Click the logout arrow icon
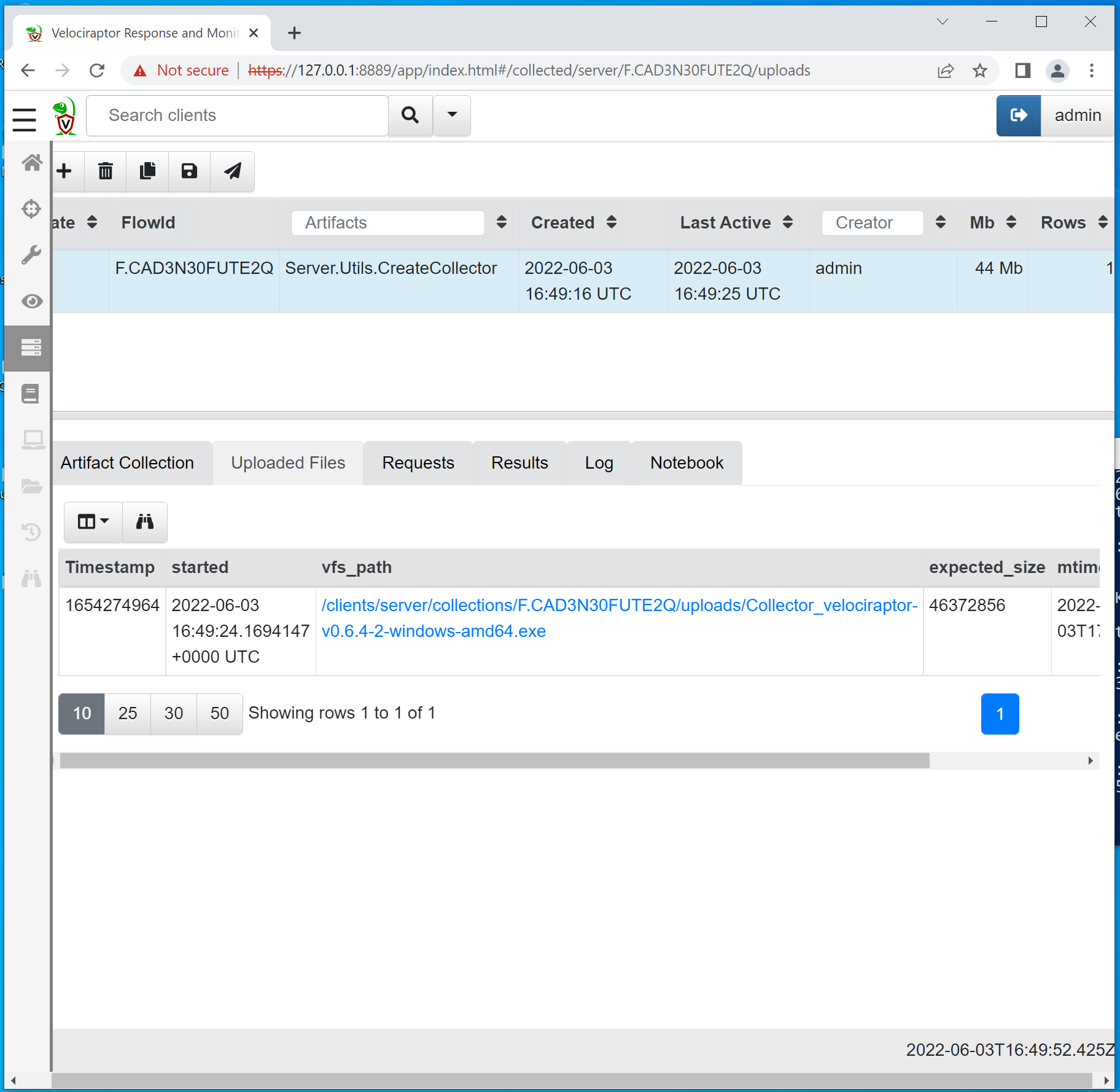 click(1019, 115)
